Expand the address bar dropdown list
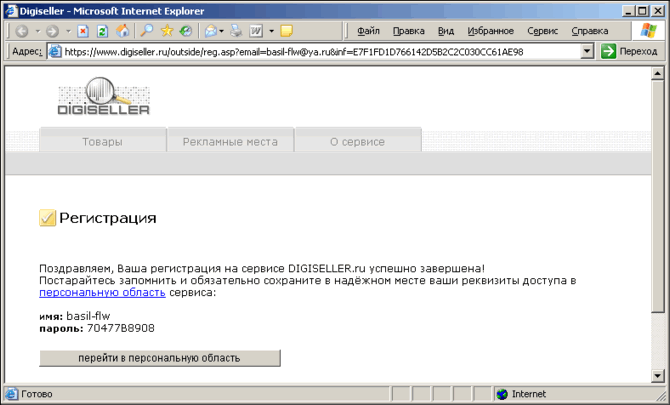The height and width of the screenshot is (405, 670). (x=588, y=52)
